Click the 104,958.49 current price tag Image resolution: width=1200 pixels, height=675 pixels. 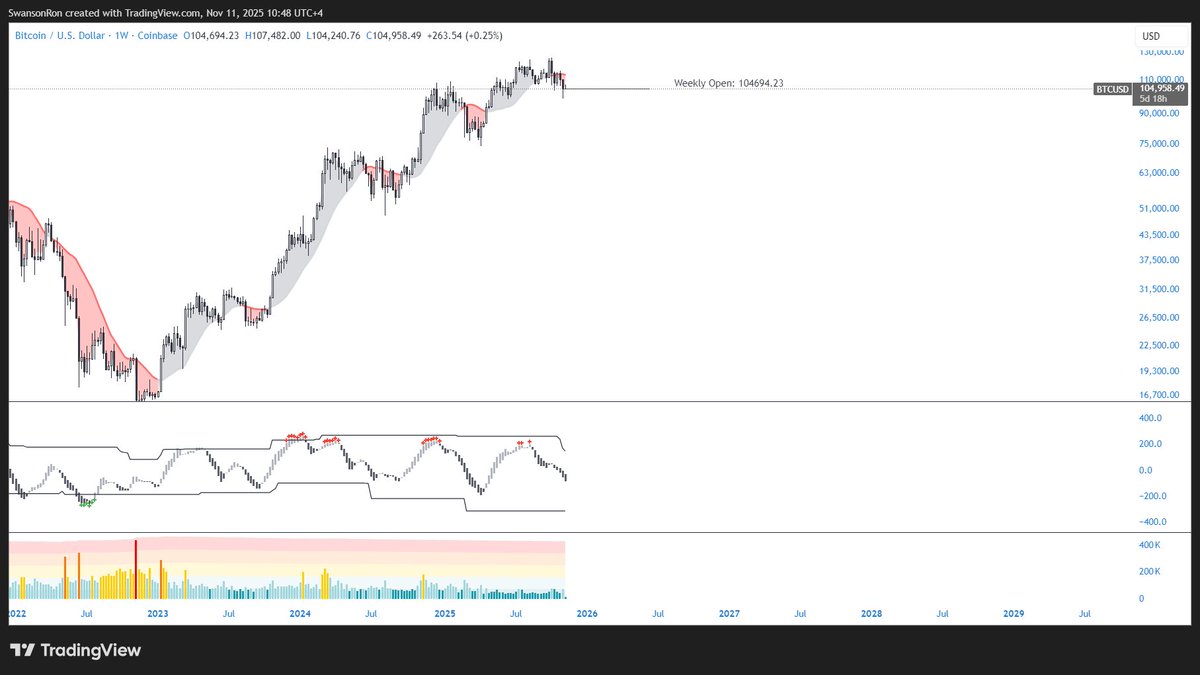pyautogui.click(x=1162, y=88)
